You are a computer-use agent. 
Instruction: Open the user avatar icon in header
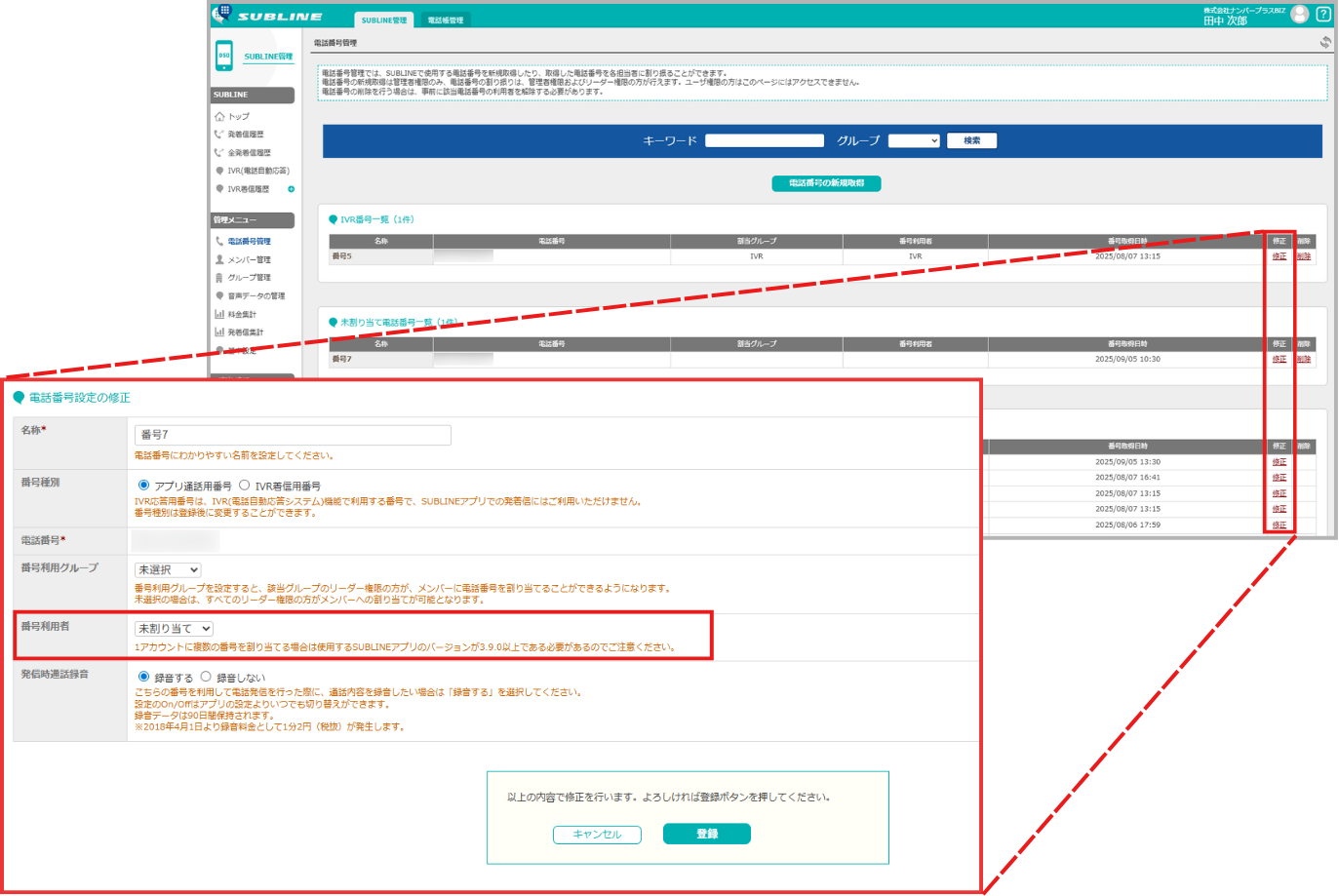pos(1299,14)
